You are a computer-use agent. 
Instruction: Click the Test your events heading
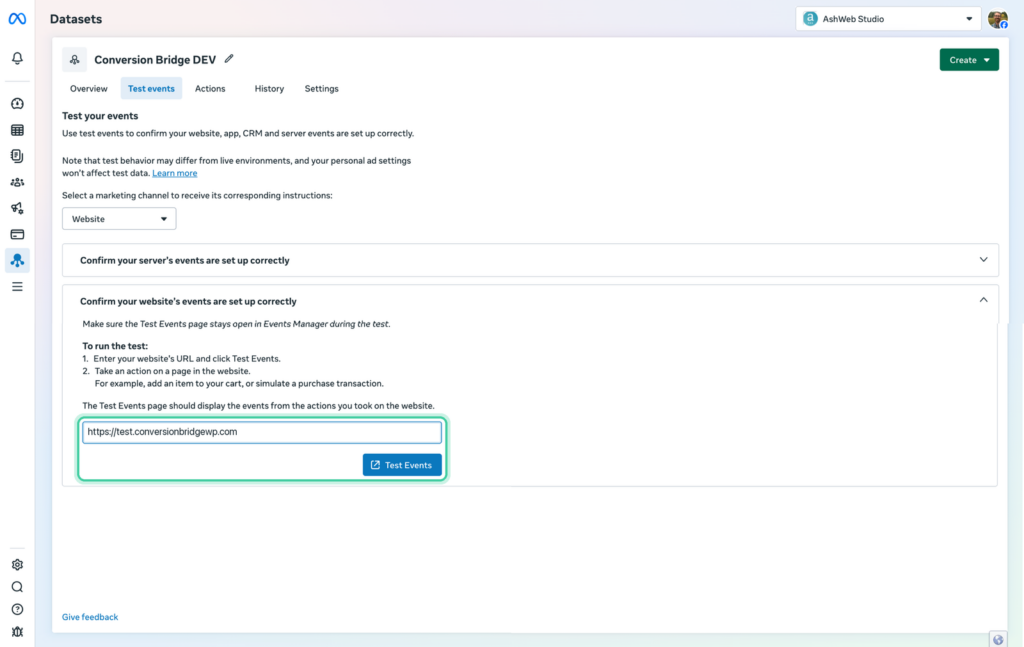pyautogui.click(x=100, y=116)
